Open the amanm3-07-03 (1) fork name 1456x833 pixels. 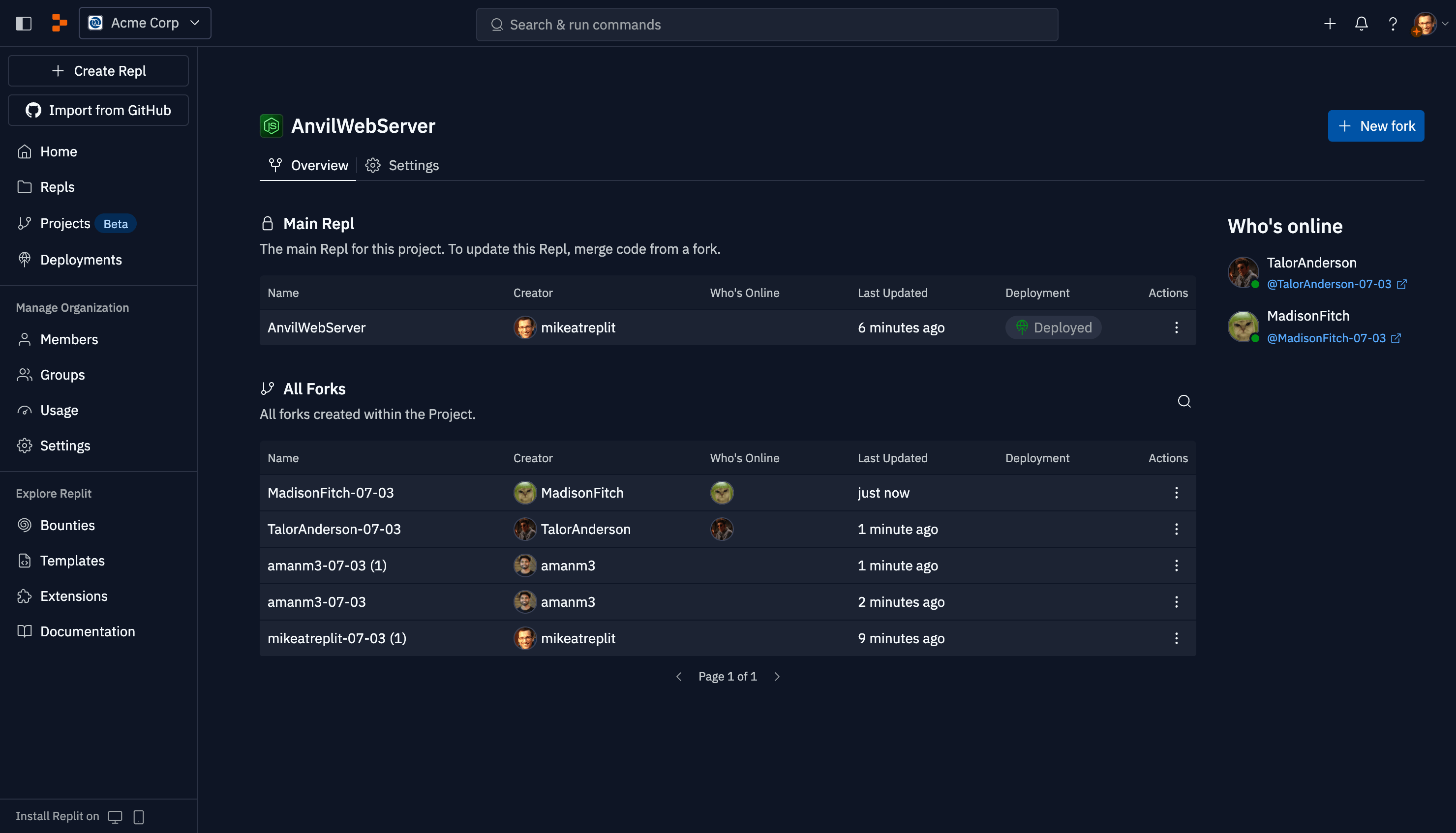(327, 566)
